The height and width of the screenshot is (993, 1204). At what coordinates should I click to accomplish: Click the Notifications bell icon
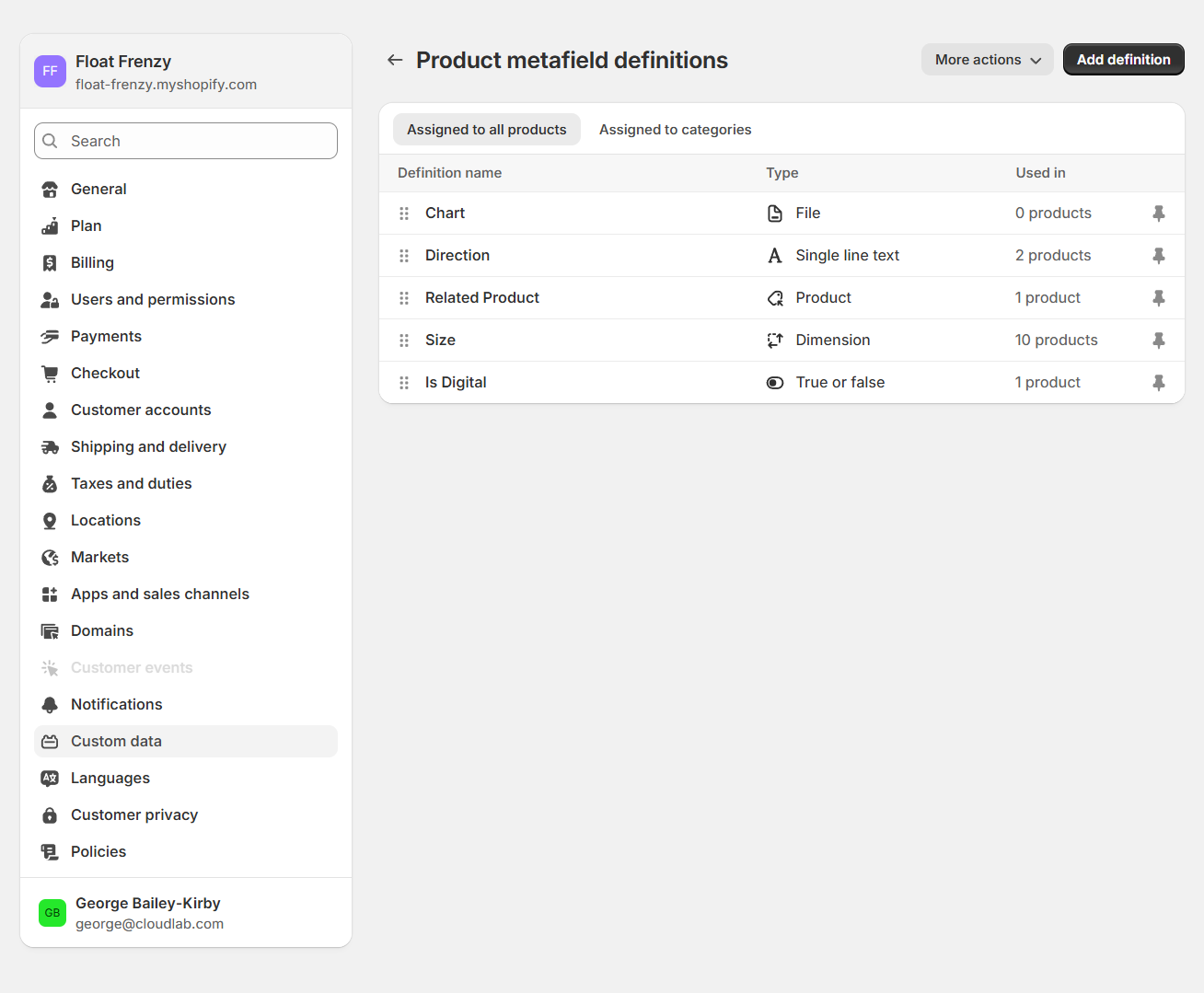[50, 705]
